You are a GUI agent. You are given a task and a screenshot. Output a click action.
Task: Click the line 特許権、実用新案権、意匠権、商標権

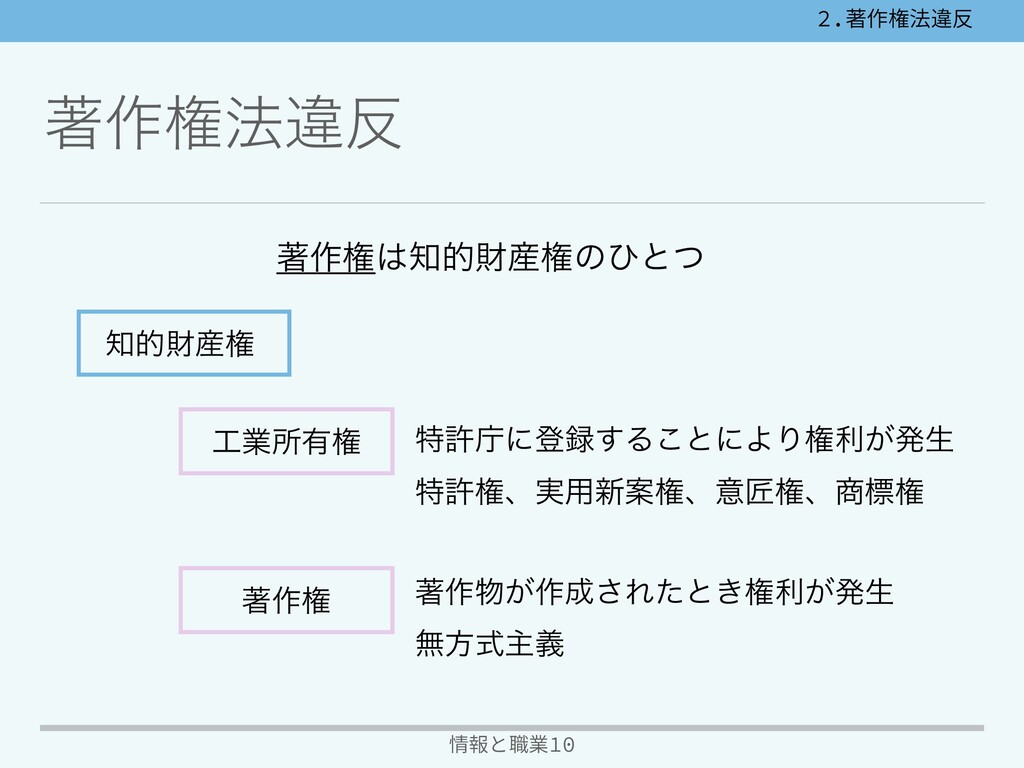tap(669, 491)
